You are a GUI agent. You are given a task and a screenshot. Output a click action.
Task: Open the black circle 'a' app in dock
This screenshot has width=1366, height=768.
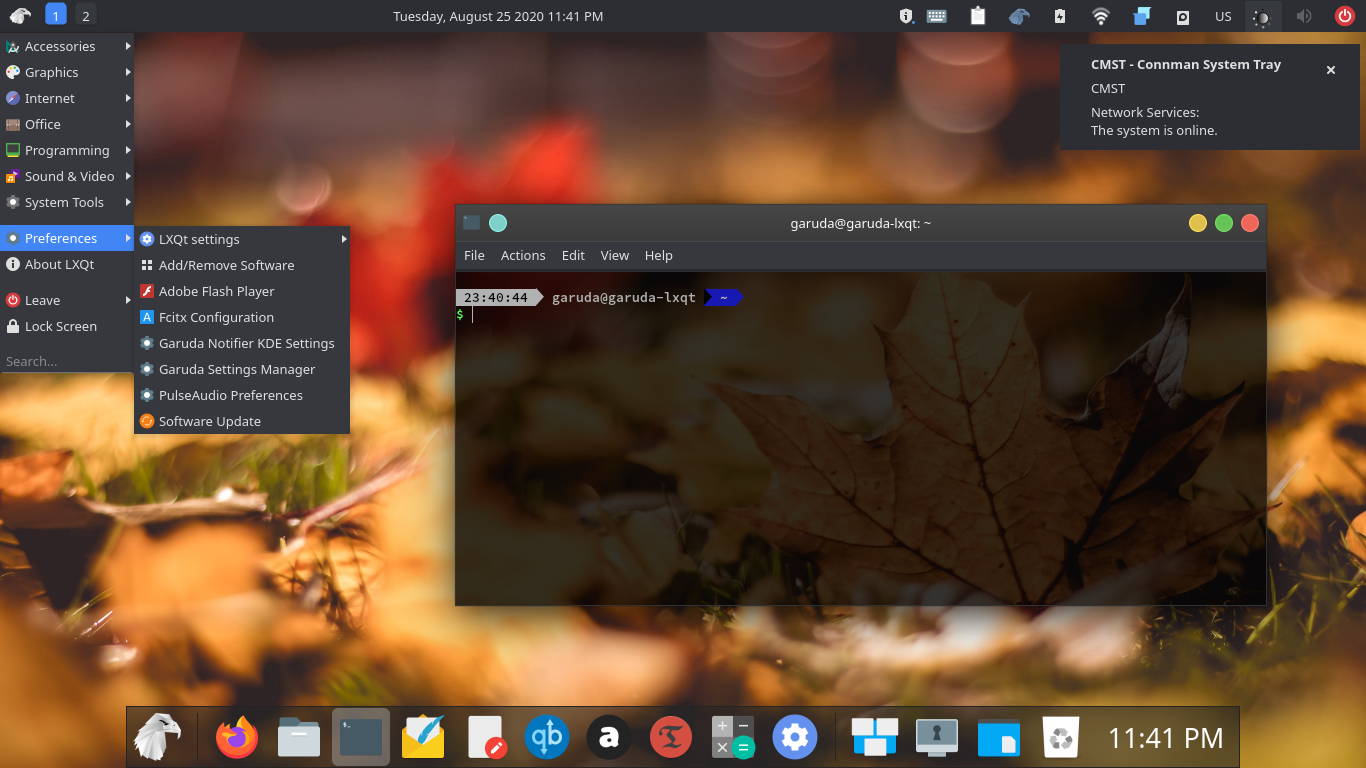pos(609,738)
